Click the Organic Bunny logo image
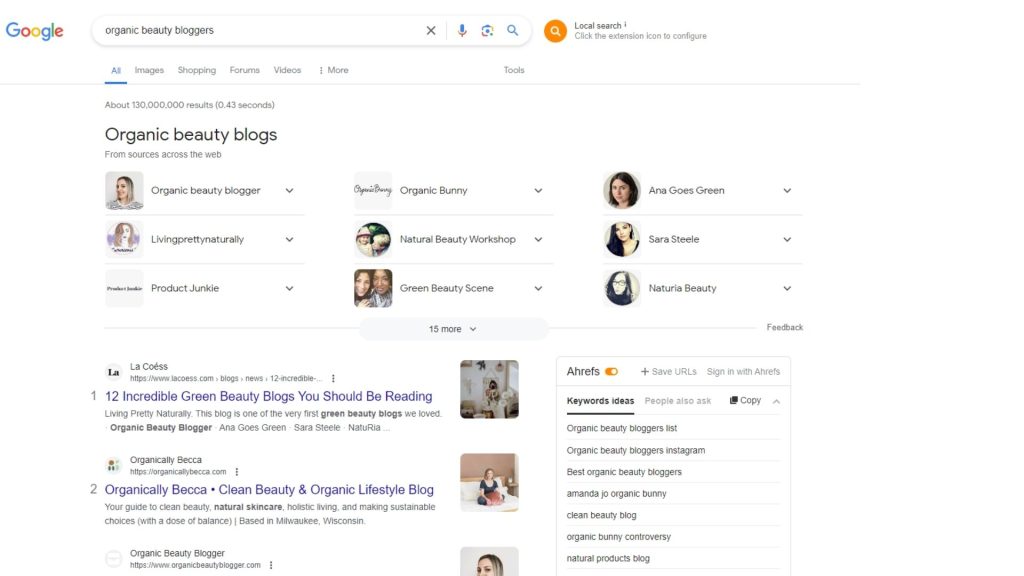Image resolution: width=1024 pixels, height=576 pixels. tap(373, 191)
